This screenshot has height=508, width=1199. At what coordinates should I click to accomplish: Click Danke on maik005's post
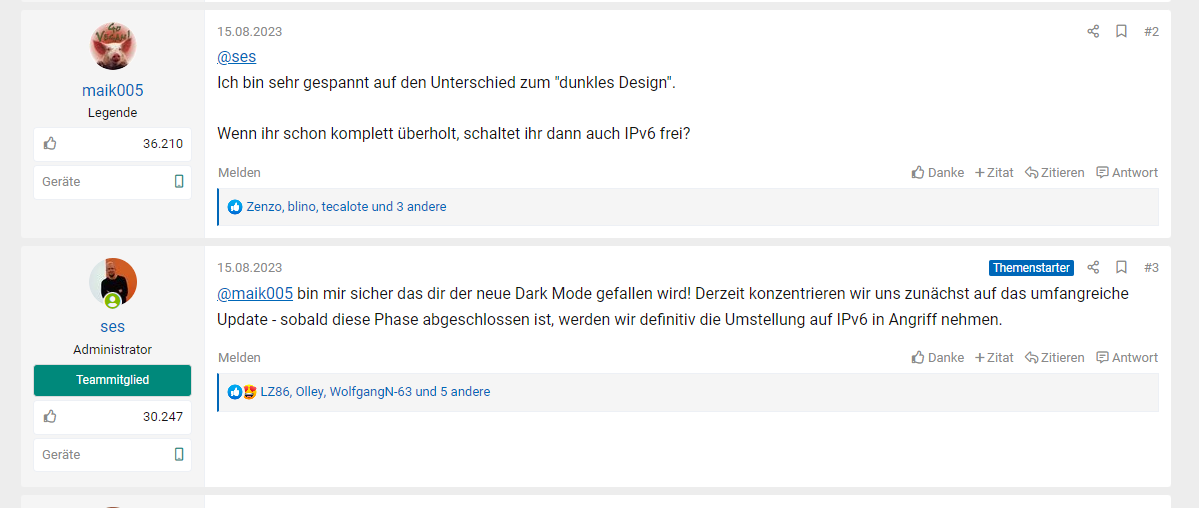[x=938, y=173]
